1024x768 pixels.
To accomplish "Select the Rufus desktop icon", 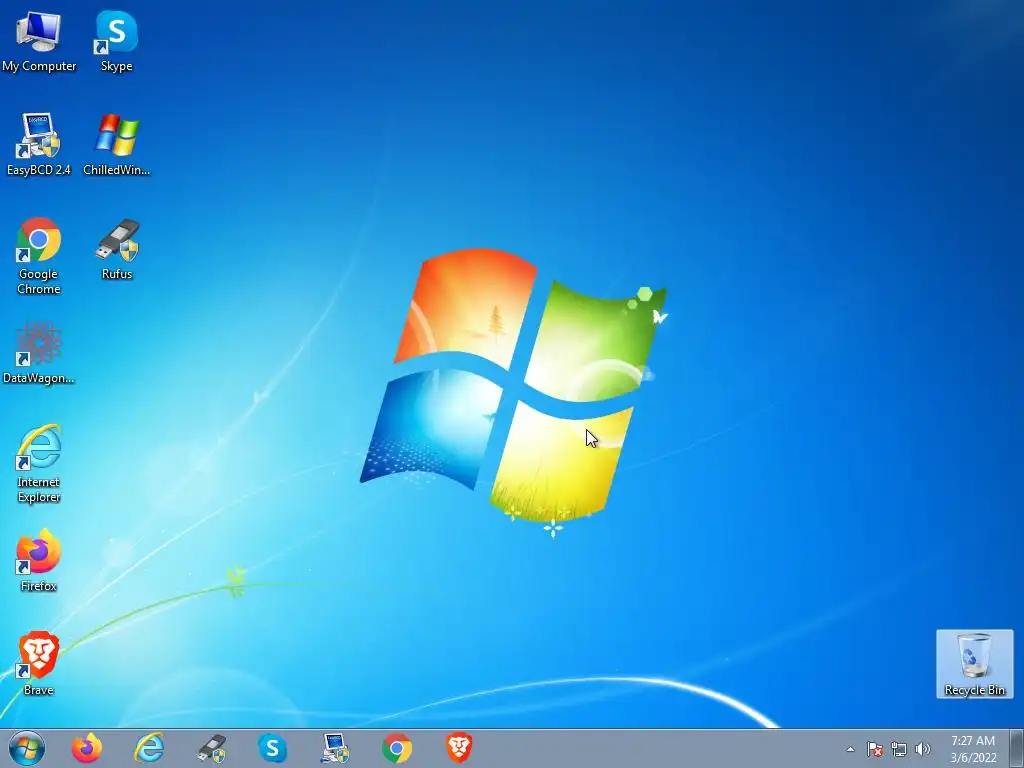I will coord(117,249).
